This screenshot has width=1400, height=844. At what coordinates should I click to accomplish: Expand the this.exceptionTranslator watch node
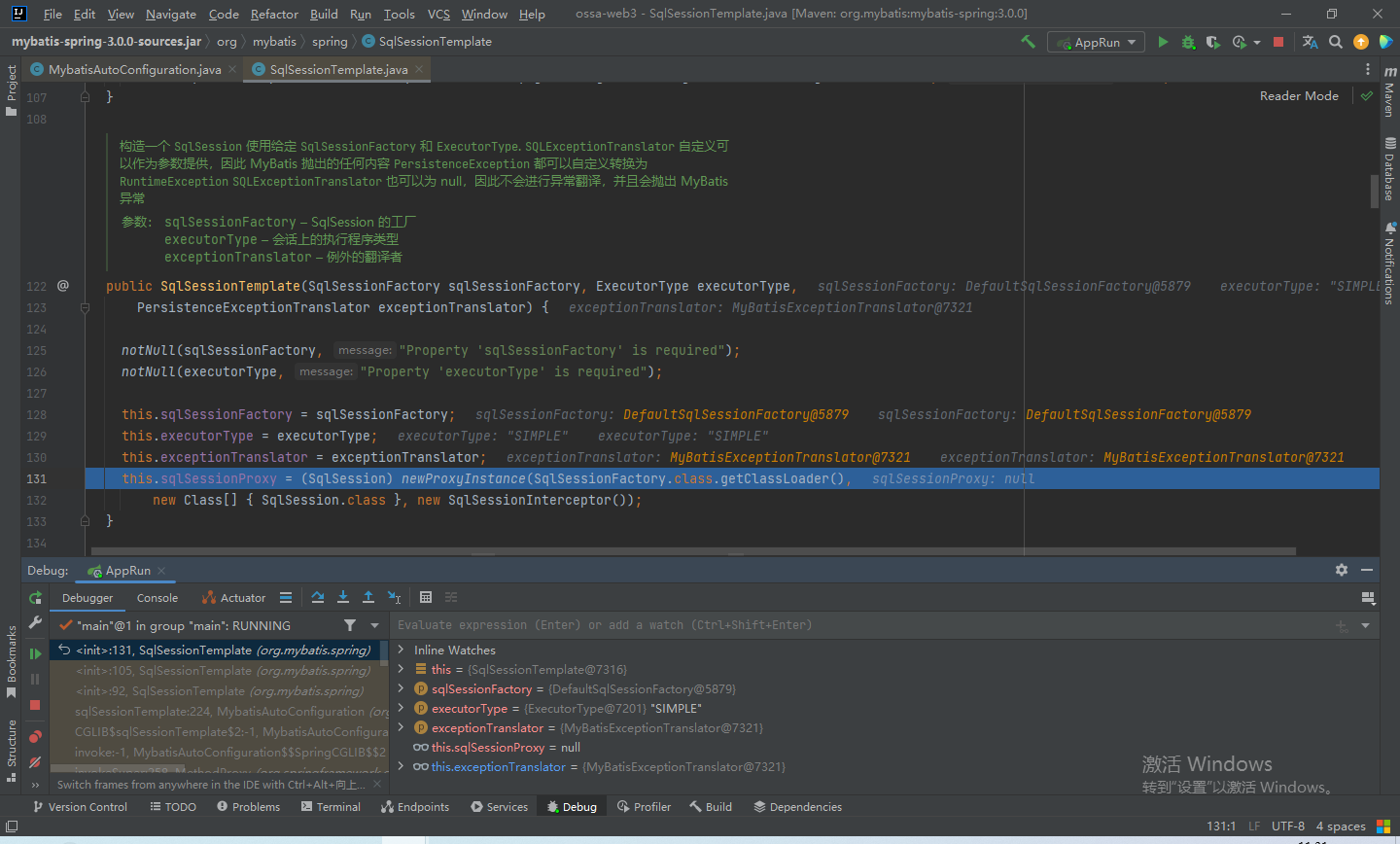coord(401,766)
